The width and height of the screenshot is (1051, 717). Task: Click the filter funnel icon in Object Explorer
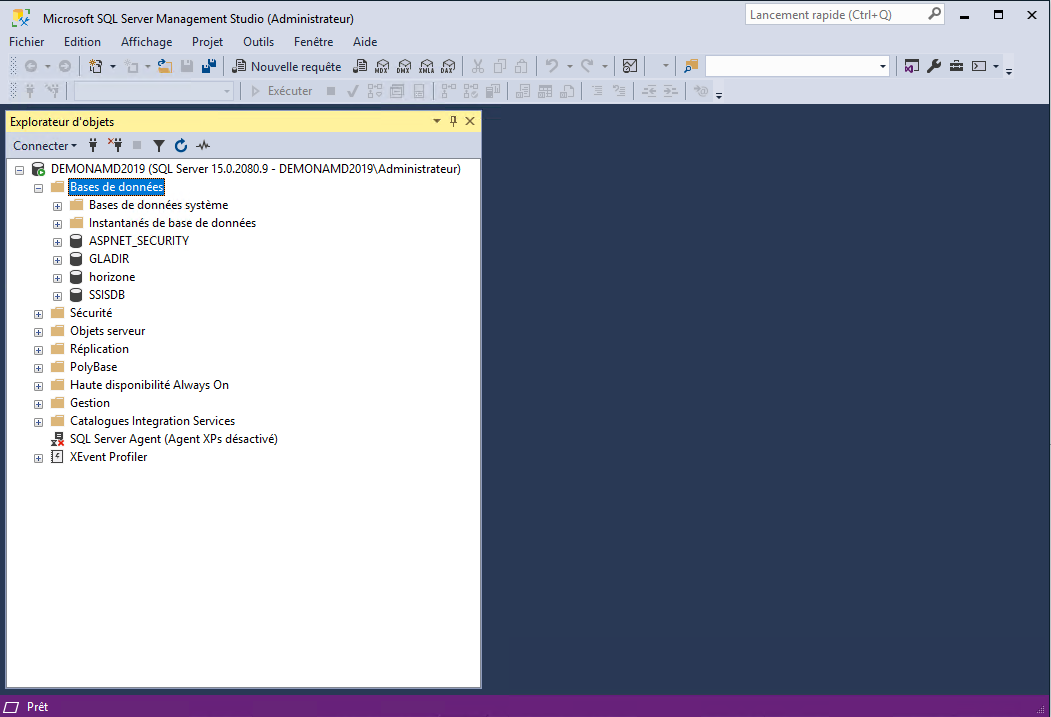(x=159, y=145)
